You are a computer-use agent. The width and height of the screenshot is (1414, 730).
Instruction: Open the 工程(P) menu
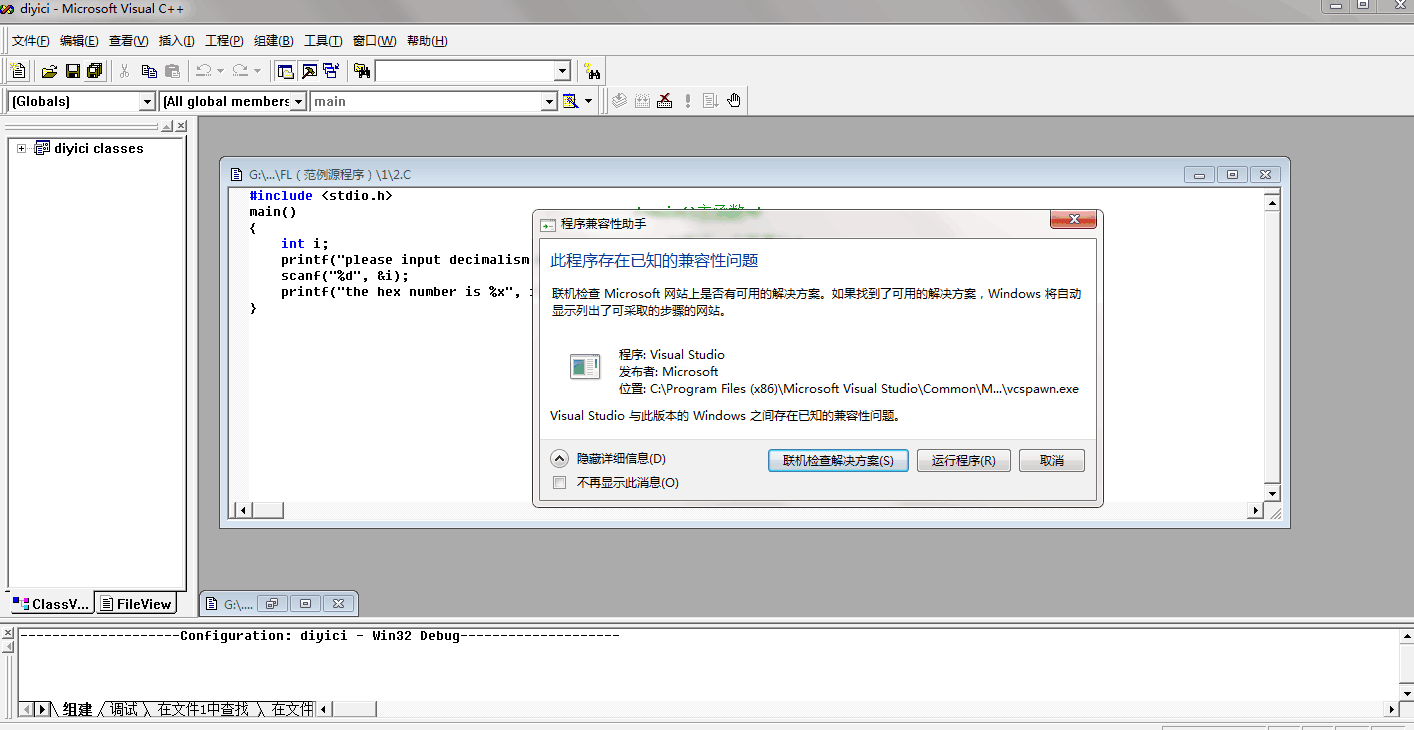point(224,41)
